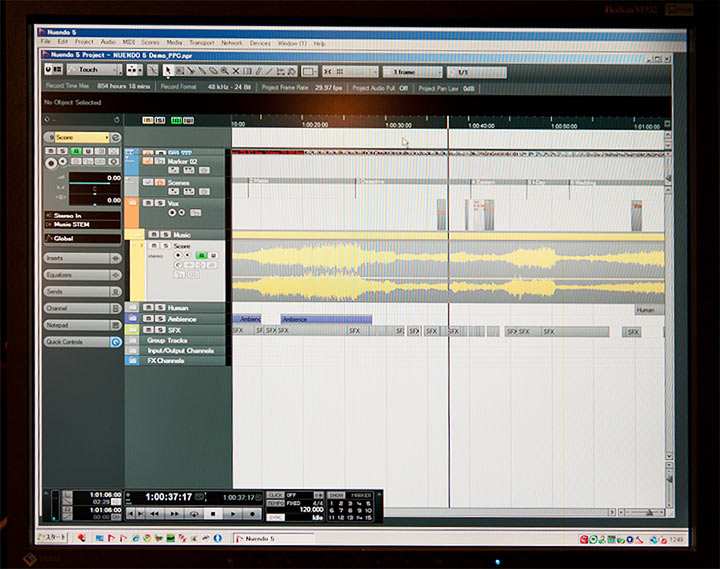The width and height of the screenshot is (720, 569).
Task: Solo the Vox track
Action: coord(159,203)
